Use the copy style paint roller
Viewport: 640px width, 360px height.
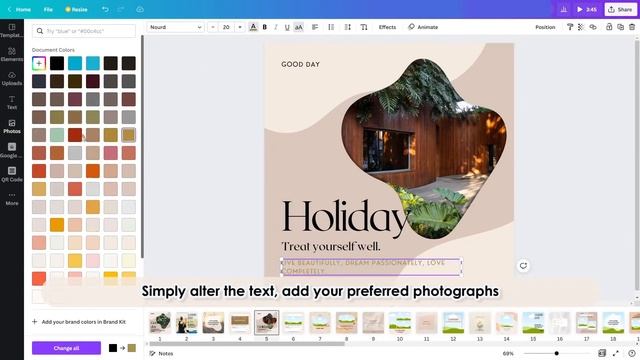pos(569,27)
